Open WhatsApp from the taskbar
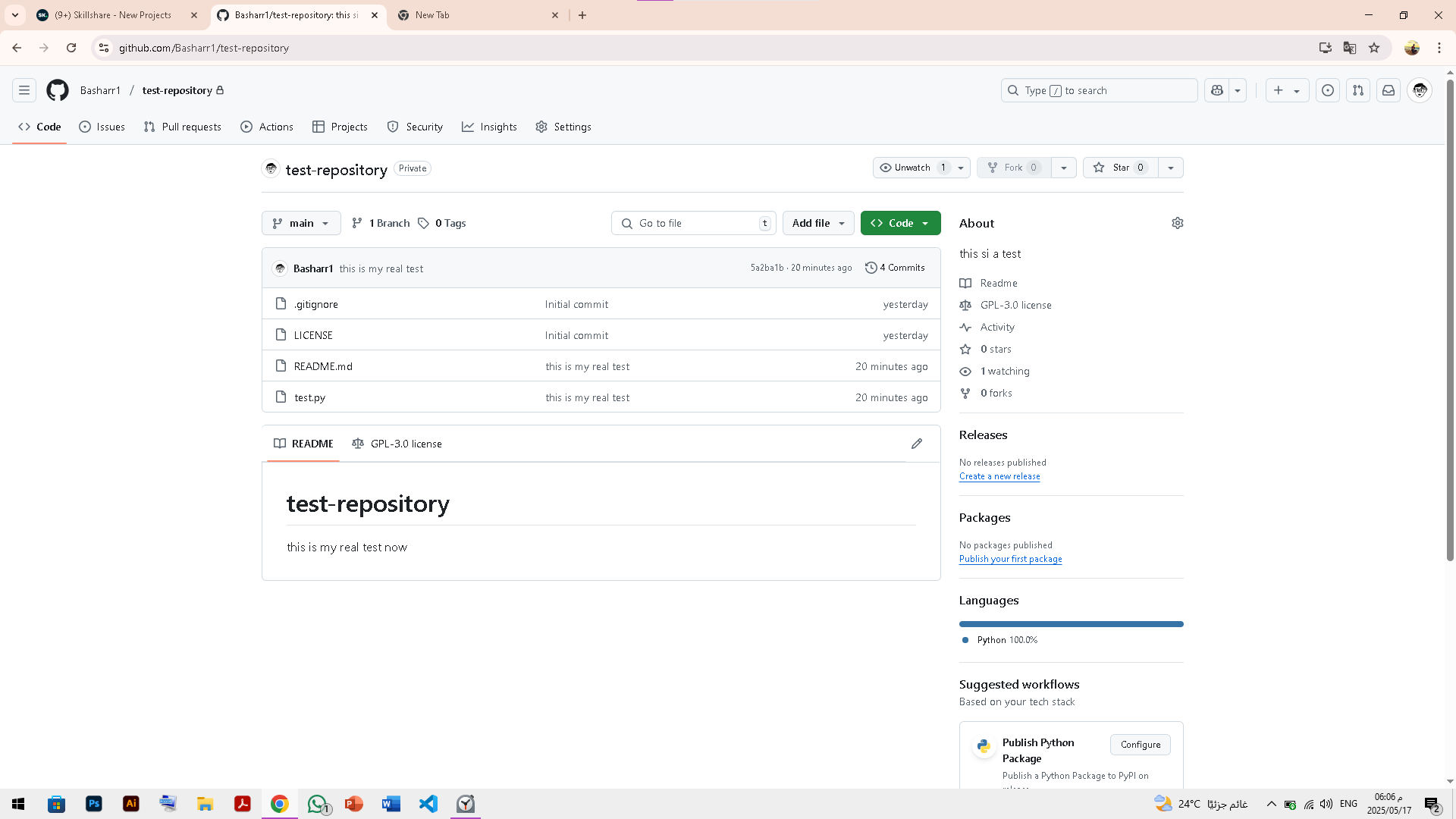The width and height of the screenshot is (1456, 819). [317, 804]
